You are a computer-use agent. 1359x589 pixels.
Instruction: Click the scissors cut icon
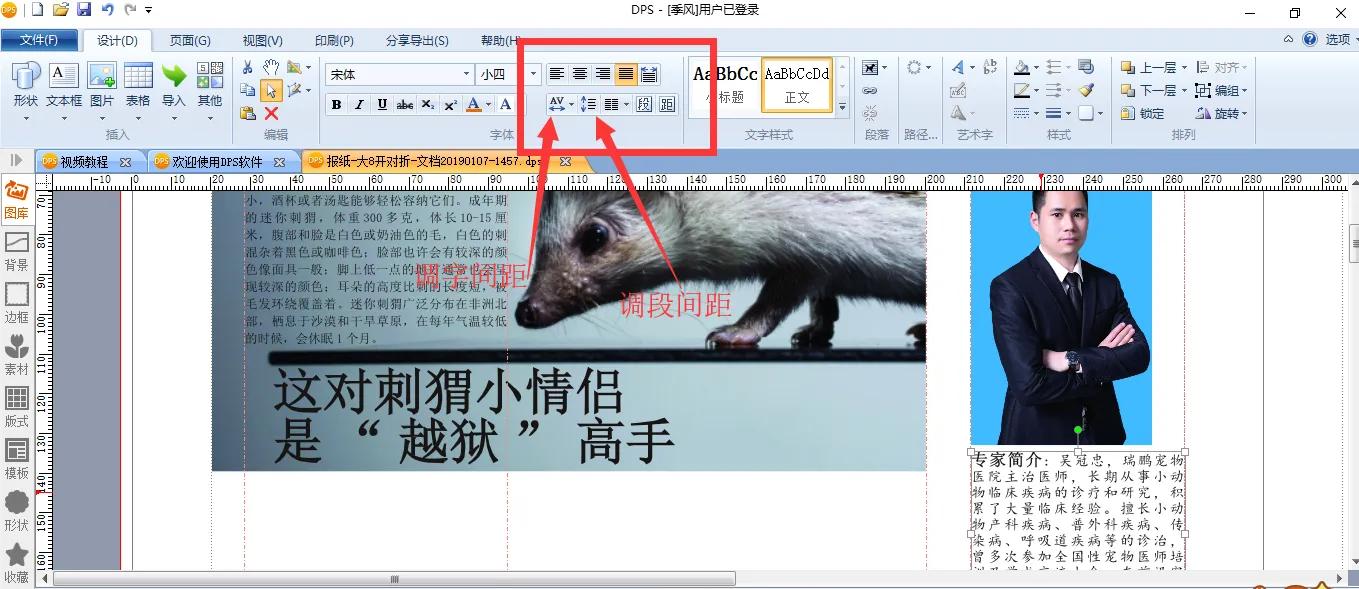[248, 67]
